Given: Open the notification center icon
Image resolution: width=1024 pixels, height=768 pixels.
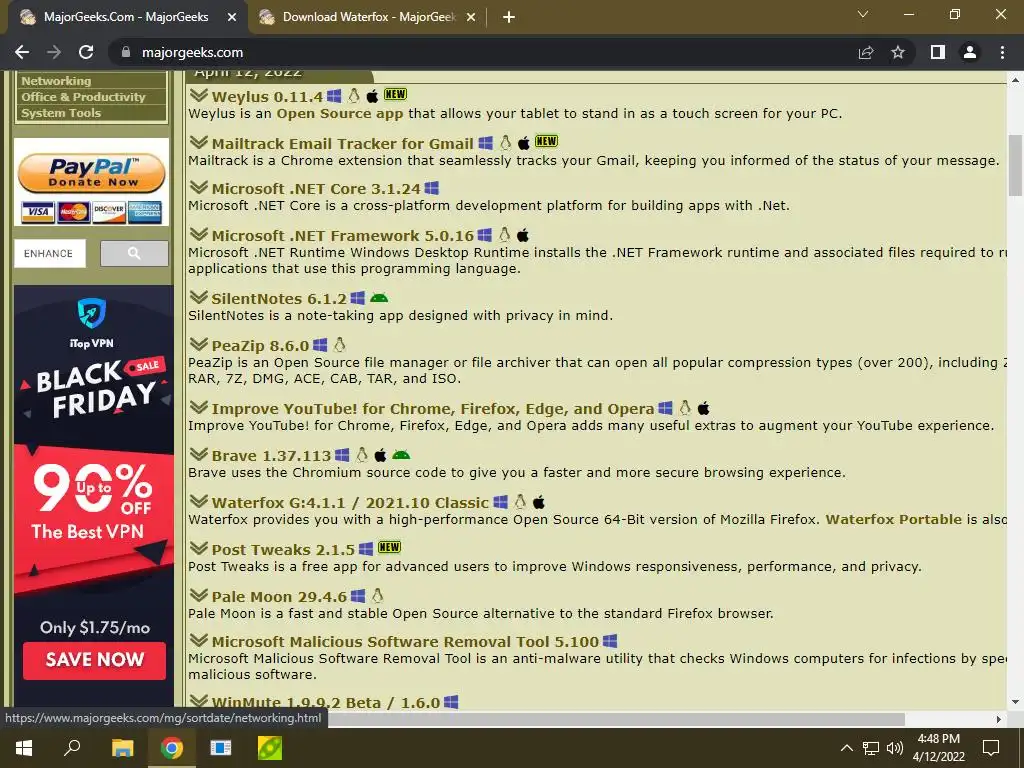Looking at the screenshot, I should pyautogui.click(x=991, y=748).
